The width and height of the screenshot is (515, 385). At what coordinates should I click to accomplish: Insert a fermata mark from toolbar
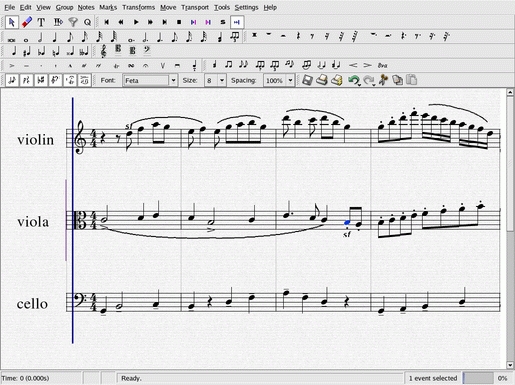point(146,66)
